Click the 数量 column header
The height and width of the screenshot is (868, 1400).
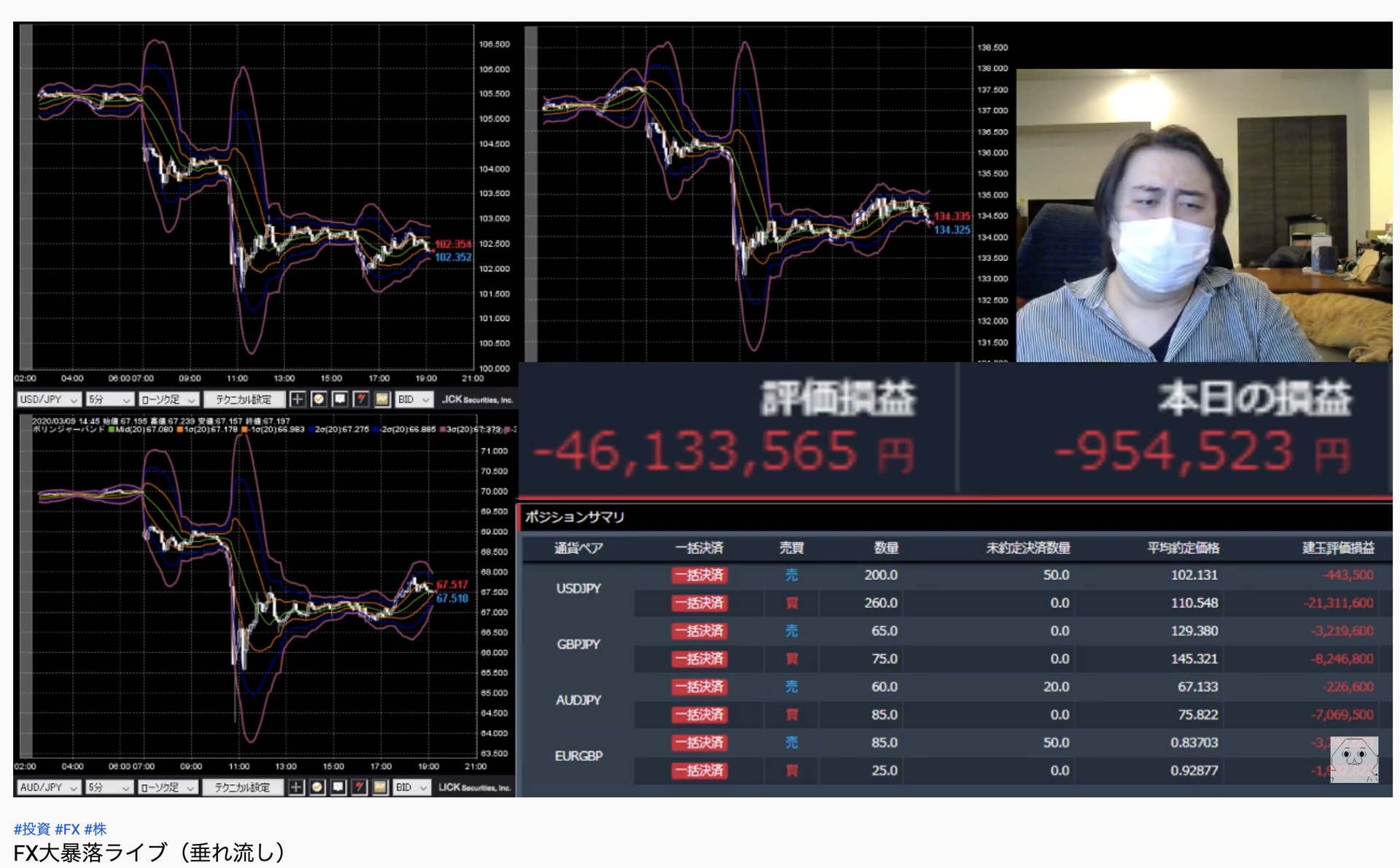[886, 548]
